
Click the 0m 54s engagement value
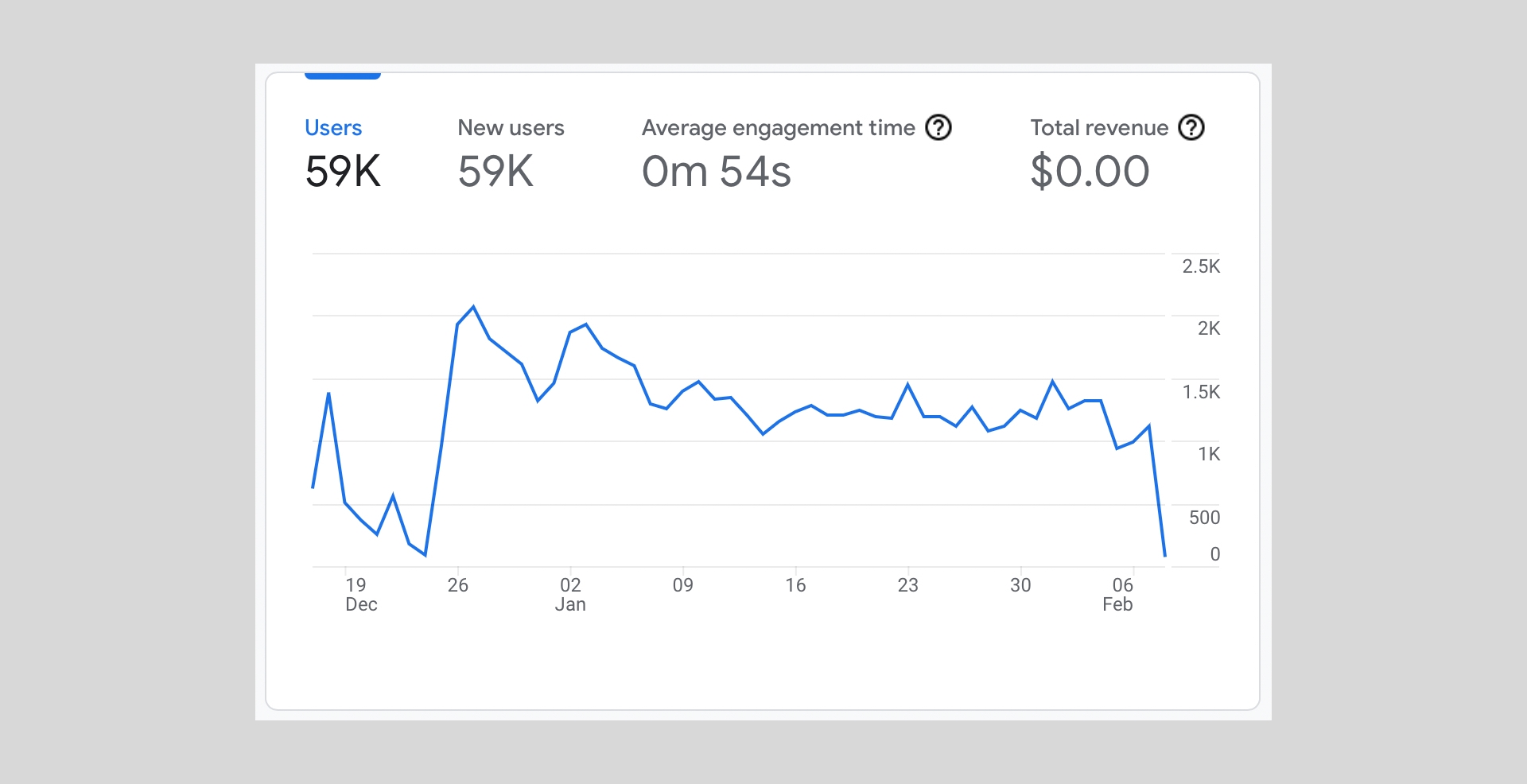716,172
